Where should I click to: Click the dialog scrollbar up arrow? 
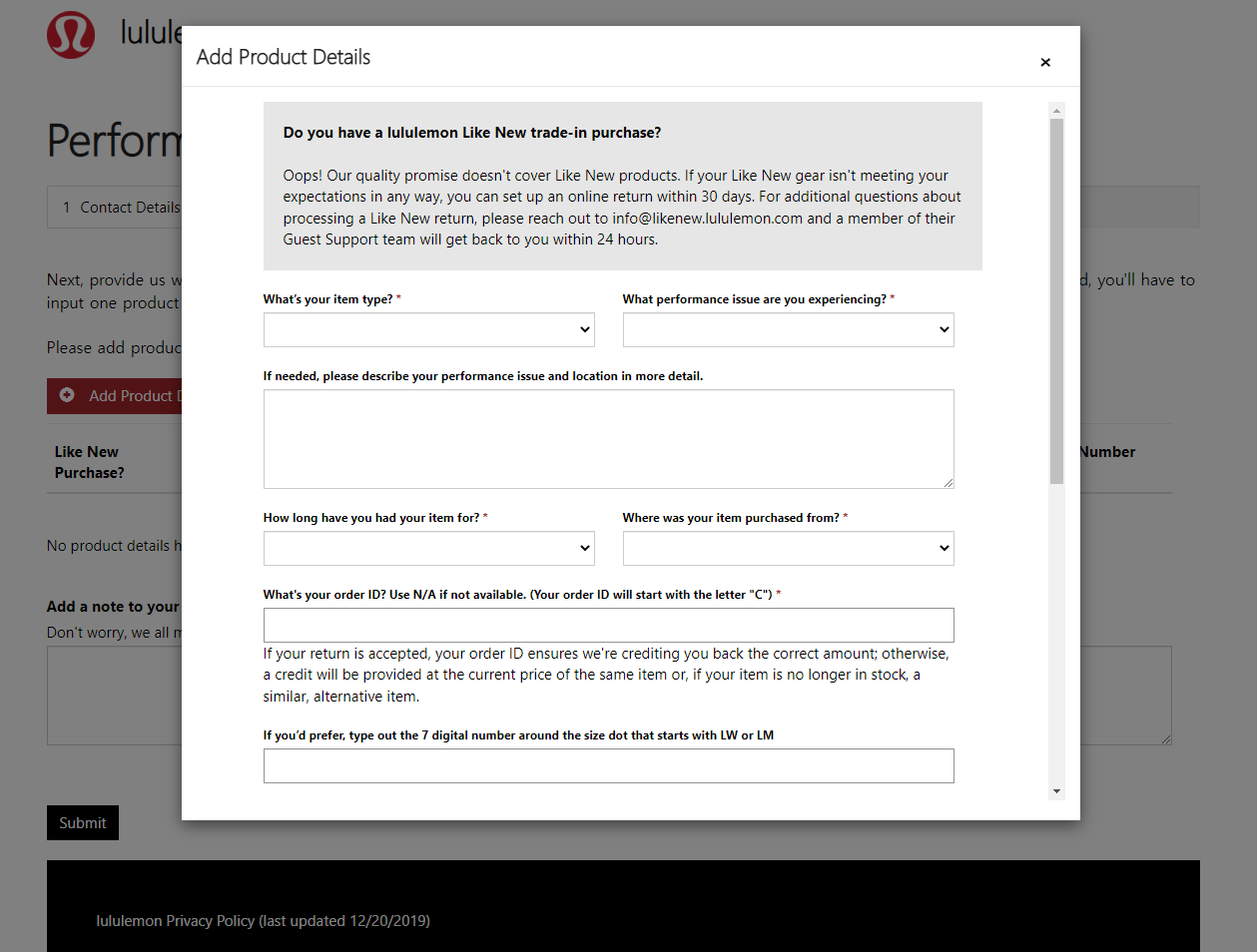point(1056,111)
